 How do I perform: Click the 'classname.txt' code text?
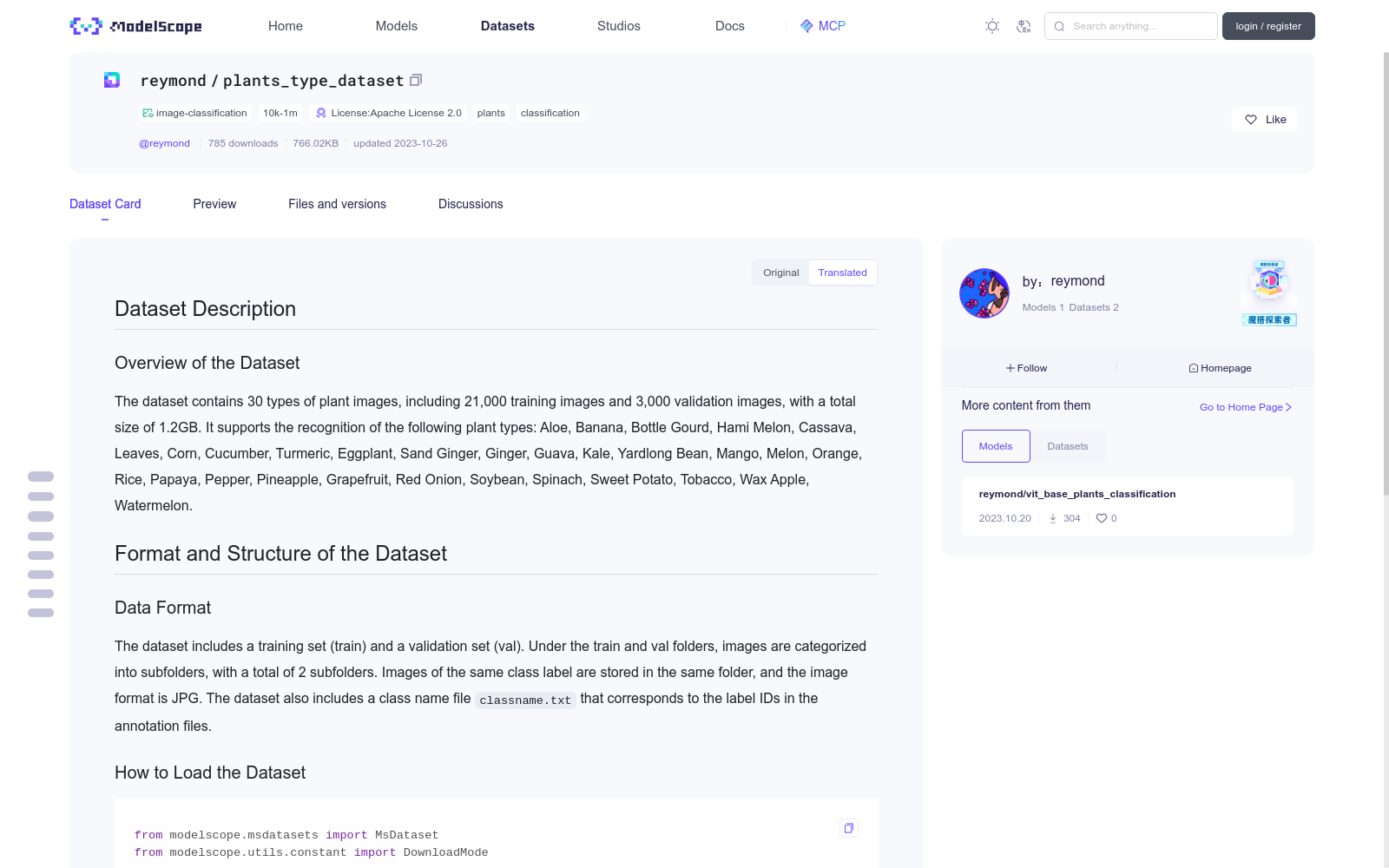(x=525, y=700)
